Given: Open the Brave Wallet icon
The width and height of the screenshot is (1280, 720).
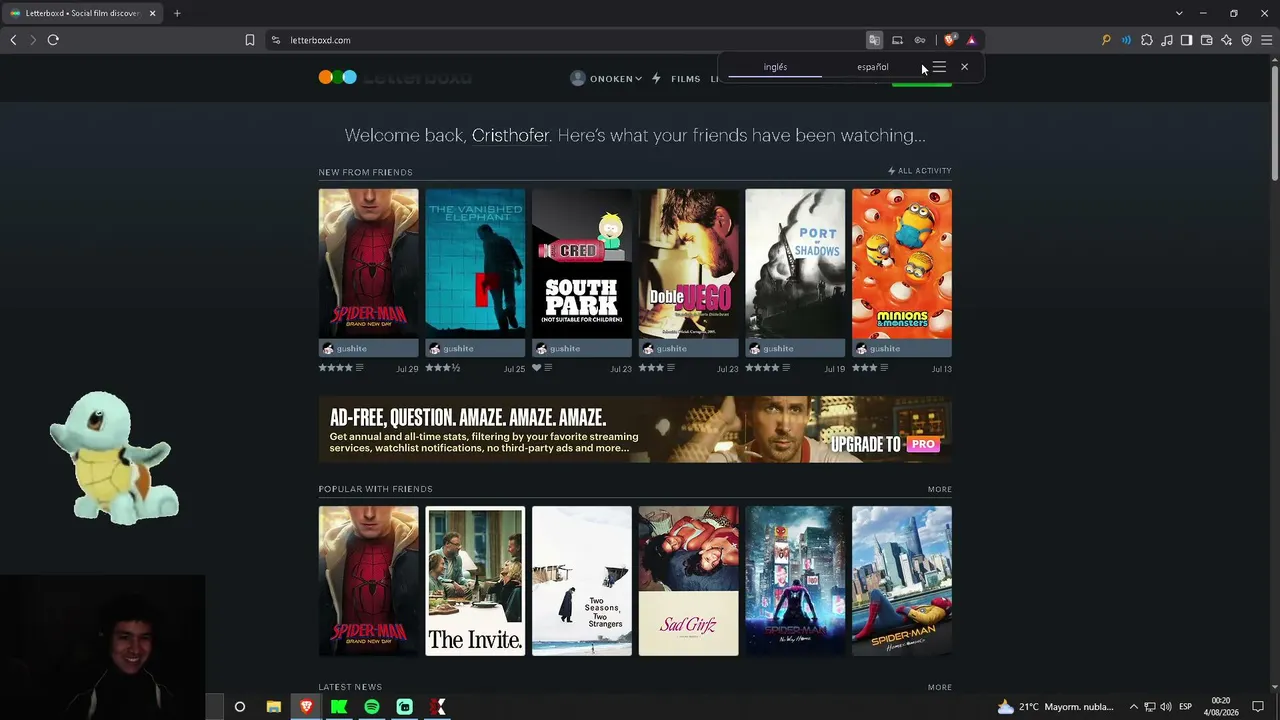Looking at the screenshot, I should (x=1207, y=40).
